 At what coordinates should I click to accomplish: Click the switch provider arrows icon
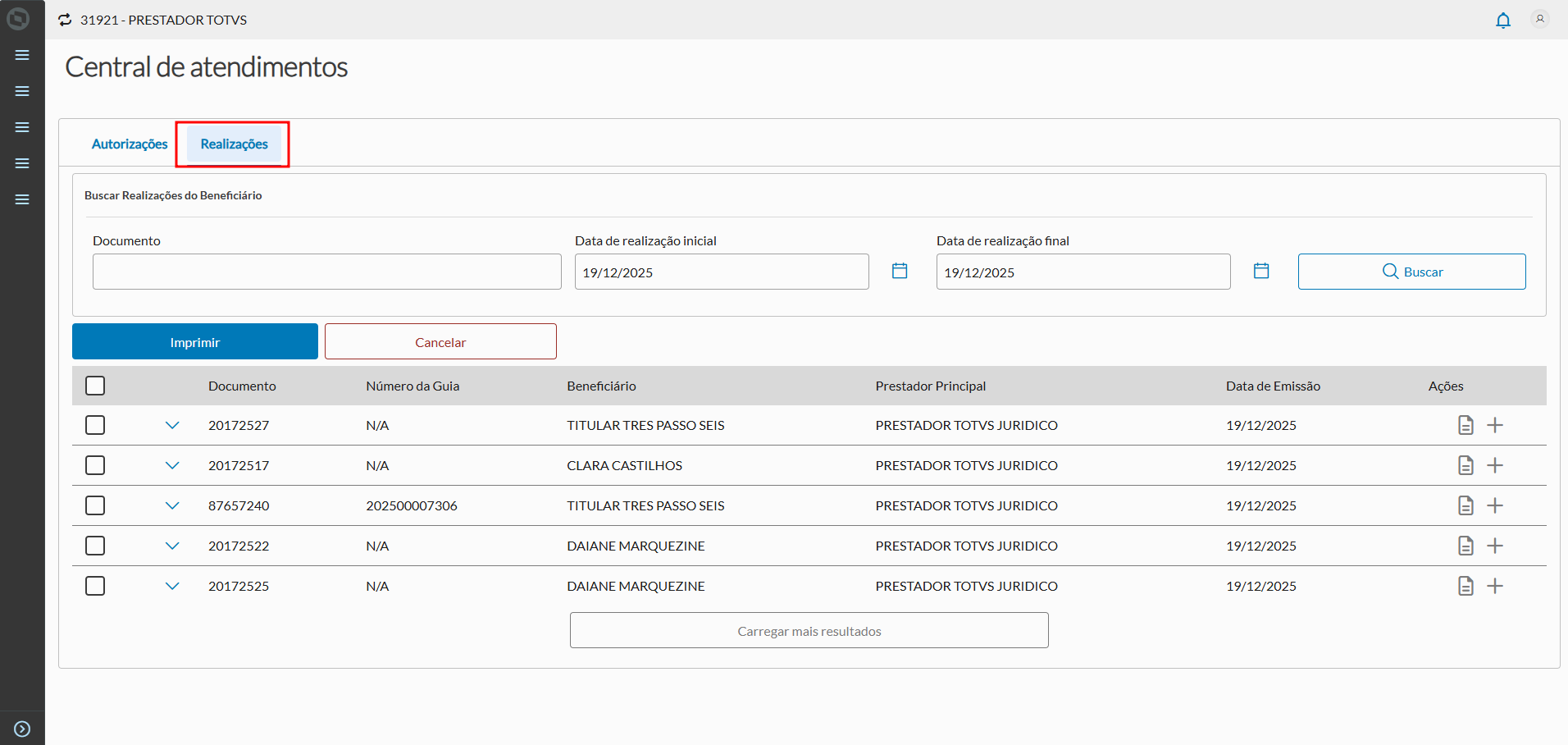66,20
